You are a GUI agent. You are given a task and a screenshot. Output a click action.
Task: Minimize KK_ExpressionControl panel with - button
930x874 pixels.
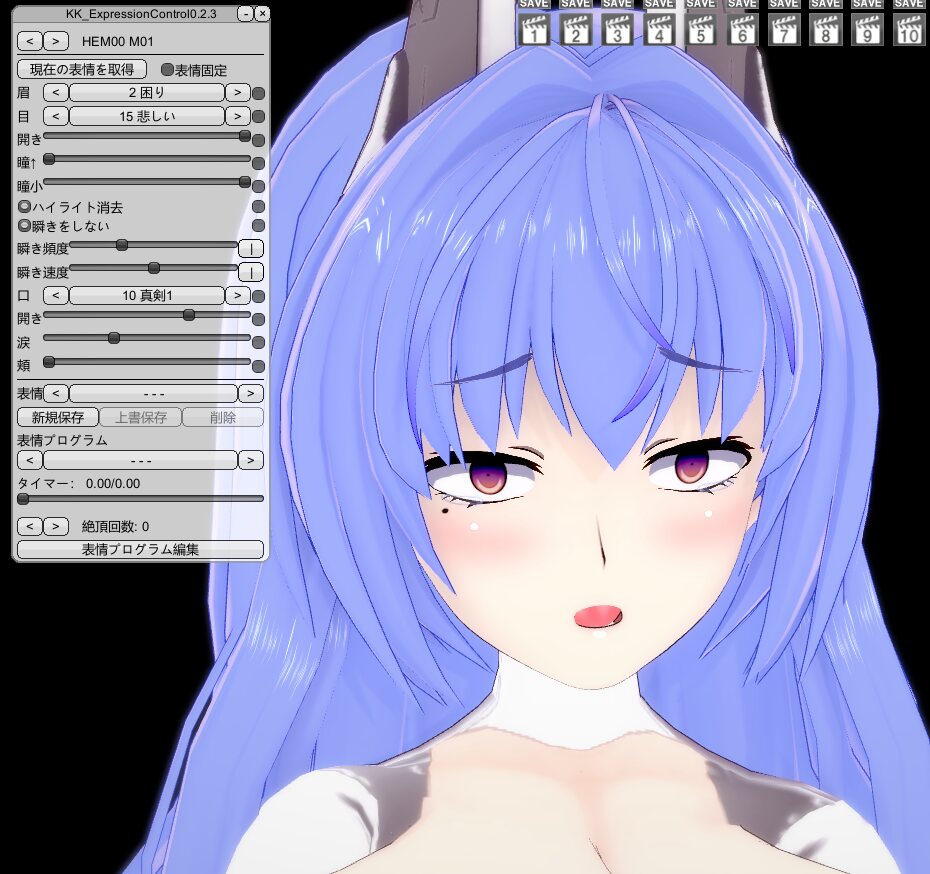(x=245, y=14)
